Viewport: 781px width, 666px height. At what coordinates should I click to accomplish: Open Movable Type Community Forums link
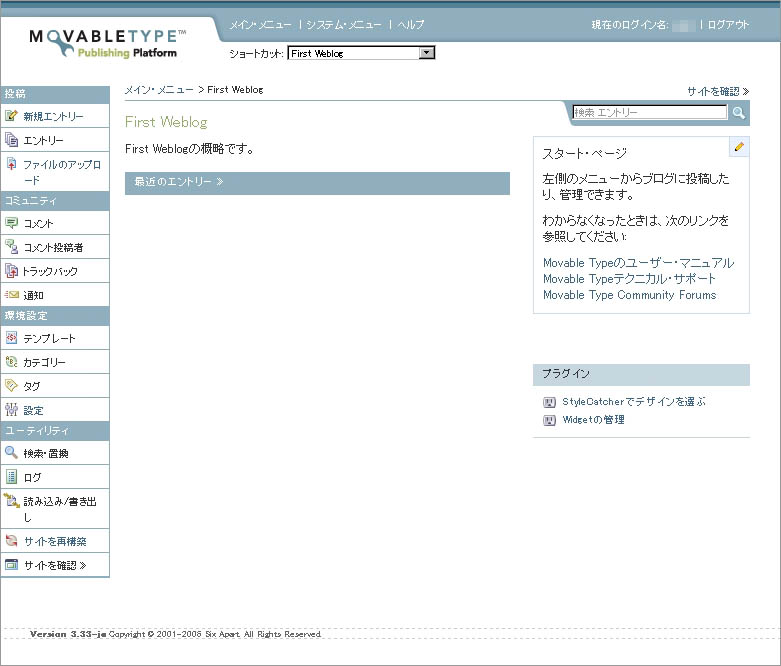pyautogui.click(x=630, y=295)
